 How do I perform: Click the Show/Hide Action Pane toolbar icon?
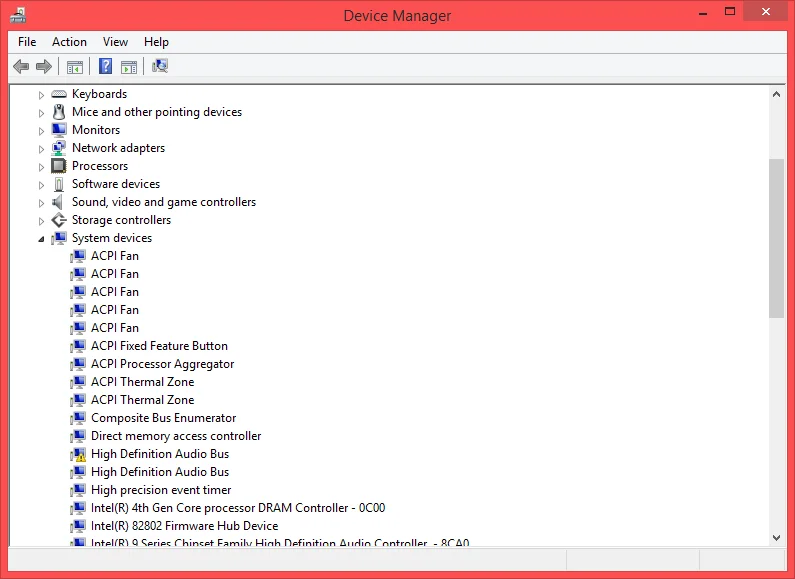(x=129, y=66)
